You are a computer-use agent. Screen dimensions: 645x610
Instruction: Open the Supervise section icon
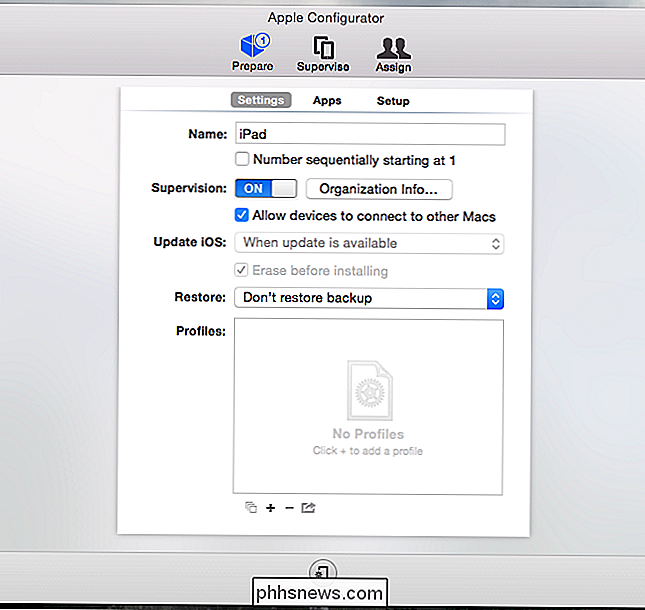point(323,54)
